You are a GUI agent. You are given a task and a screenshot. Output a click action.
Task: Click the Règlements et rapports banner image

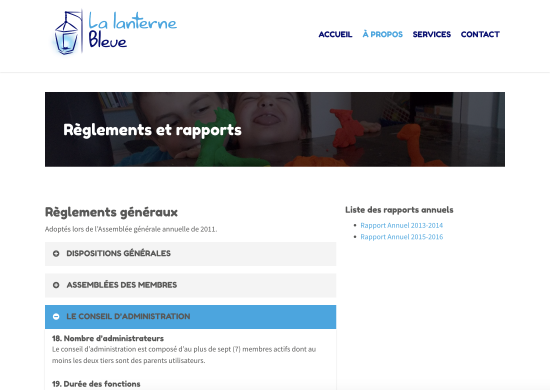pyautogui.click(x=275, y=129)
